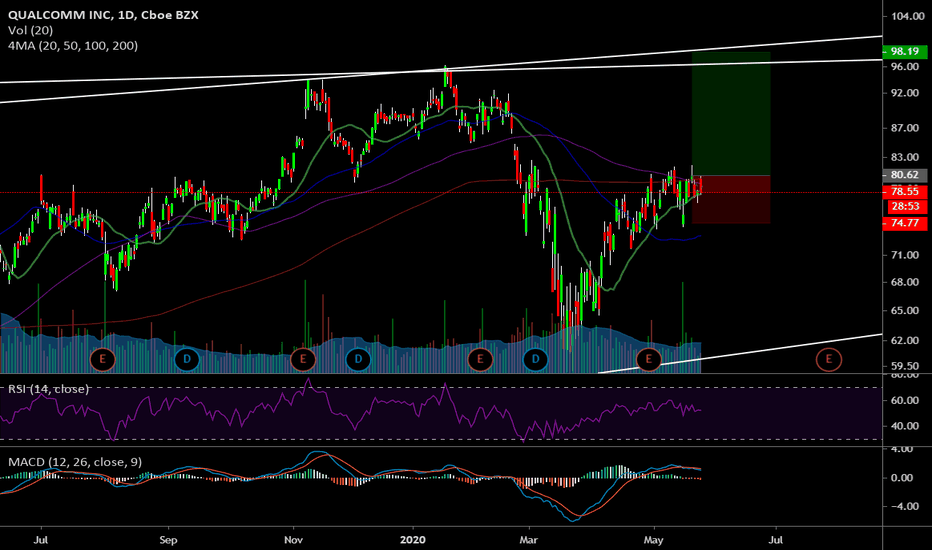Click the green 98.19 profit target price label
This screenshot has height=550, width=932.
point(904,52)
